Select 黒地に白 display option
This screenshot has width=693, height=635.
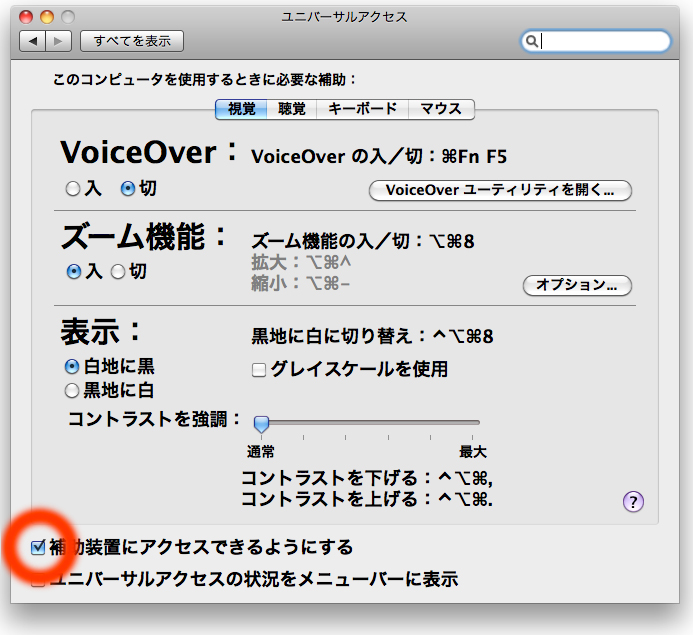coord(72,391)
